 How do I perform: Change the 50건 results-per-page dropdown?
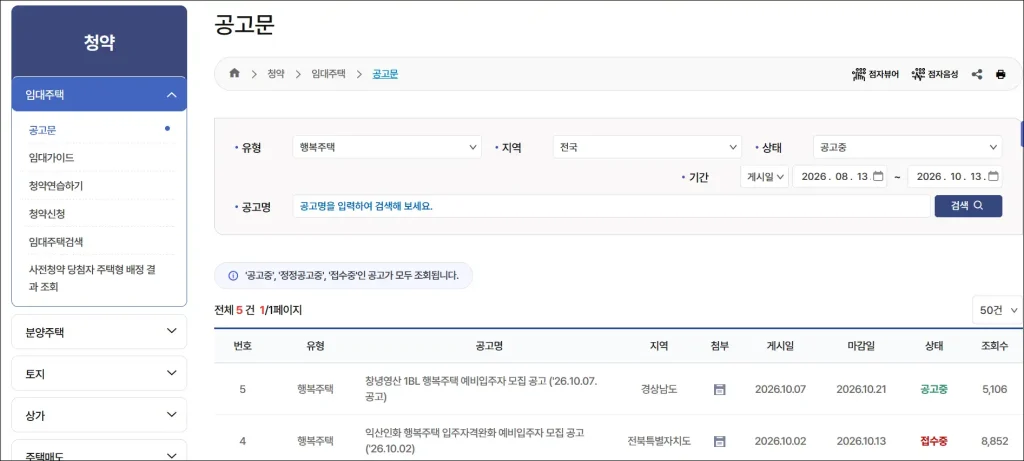997,310
